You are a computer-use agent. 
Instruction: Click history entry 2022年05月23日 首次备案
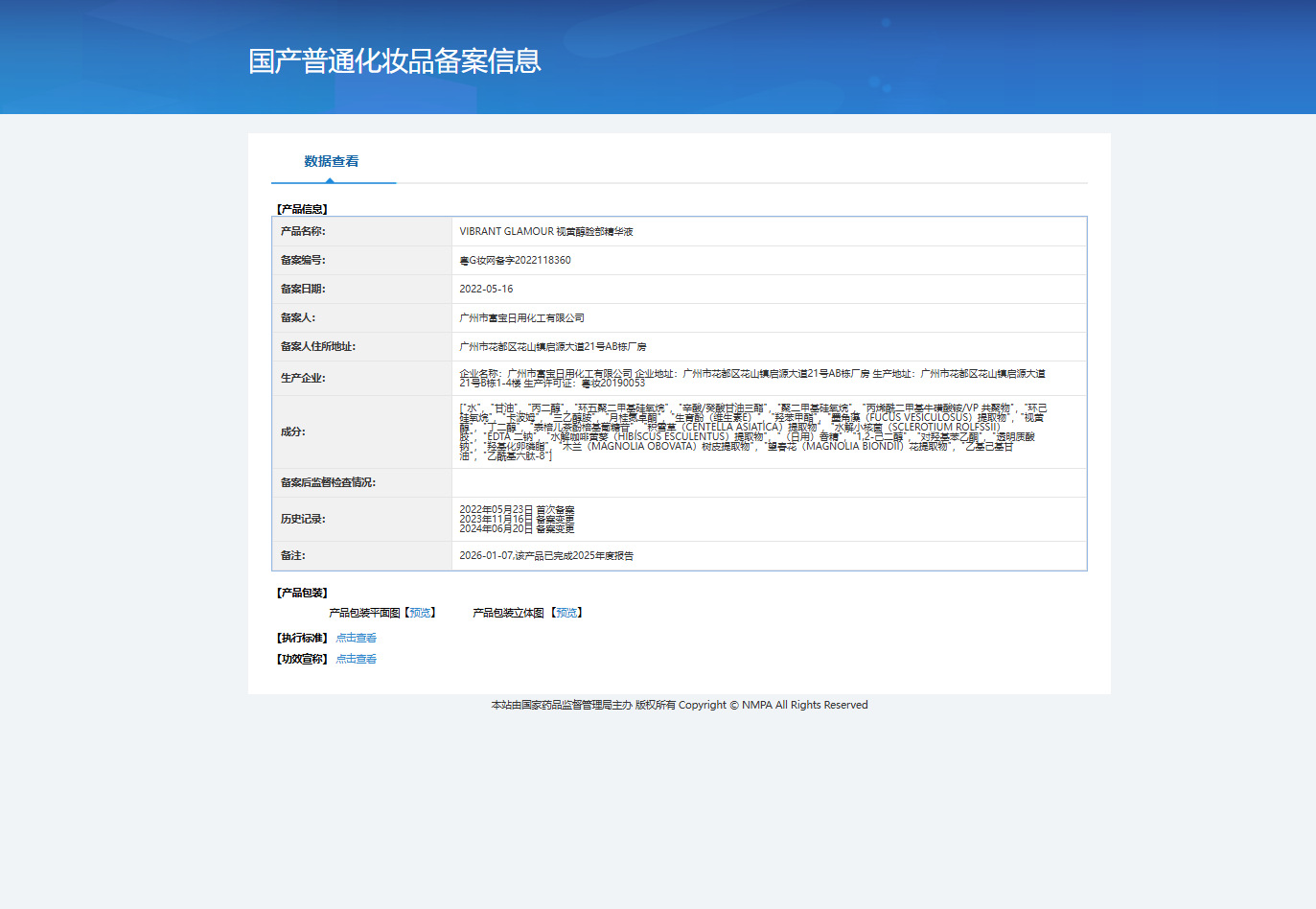(517, 510)
